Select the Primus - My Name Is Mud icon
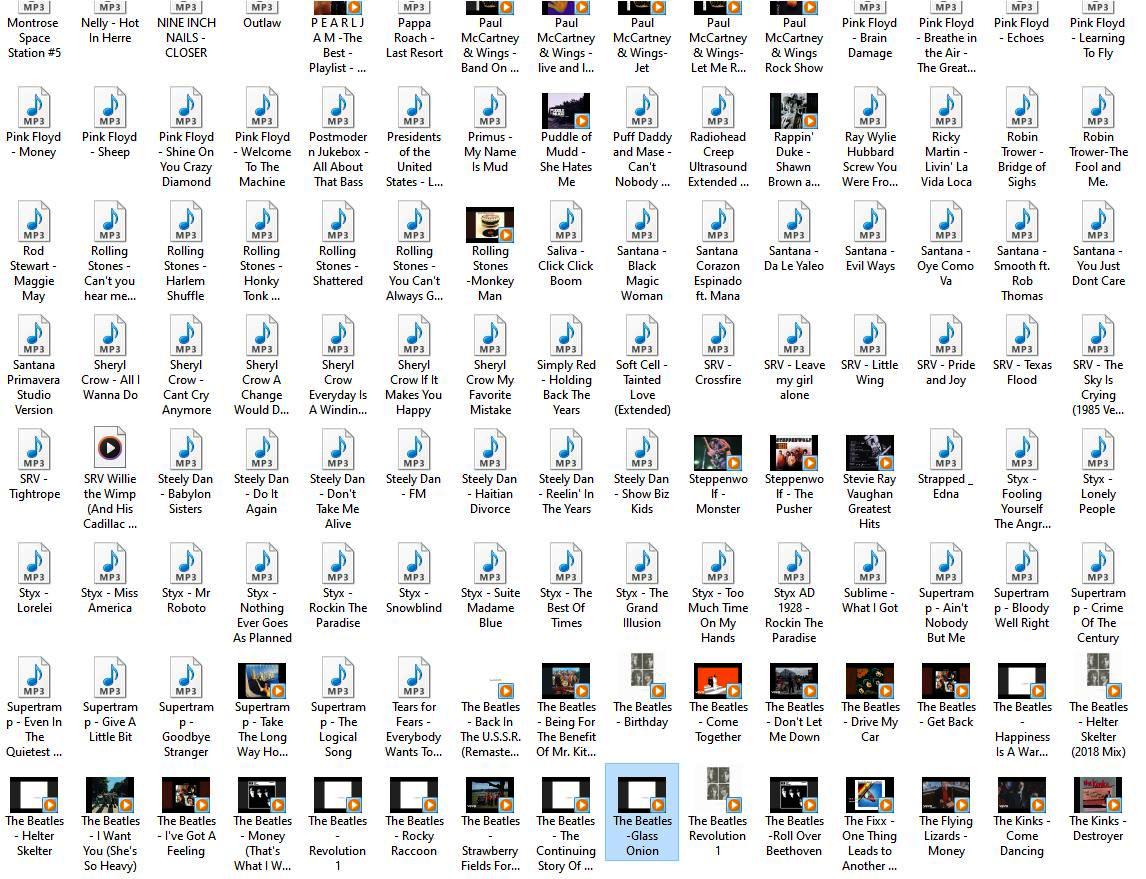The width and height of the screenshot is (1146, 879). coord(490,108)
